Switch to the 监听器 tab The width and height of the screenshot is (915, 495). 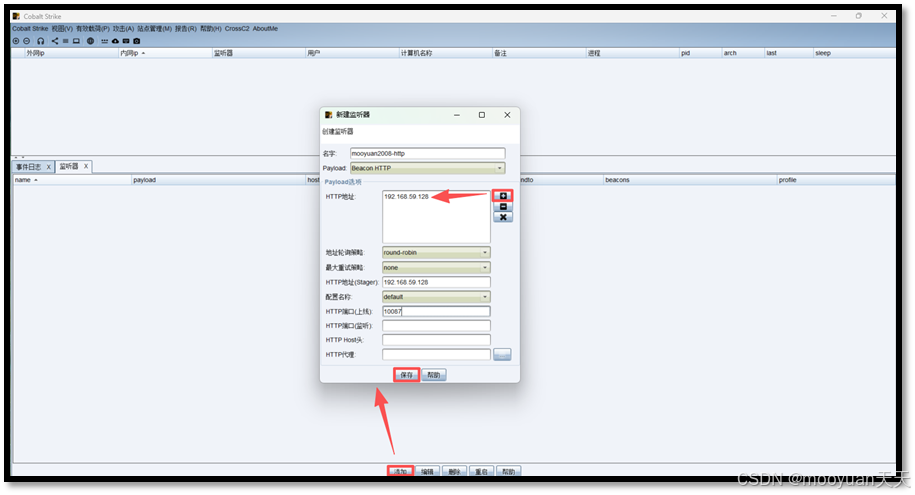coord(69,166)
